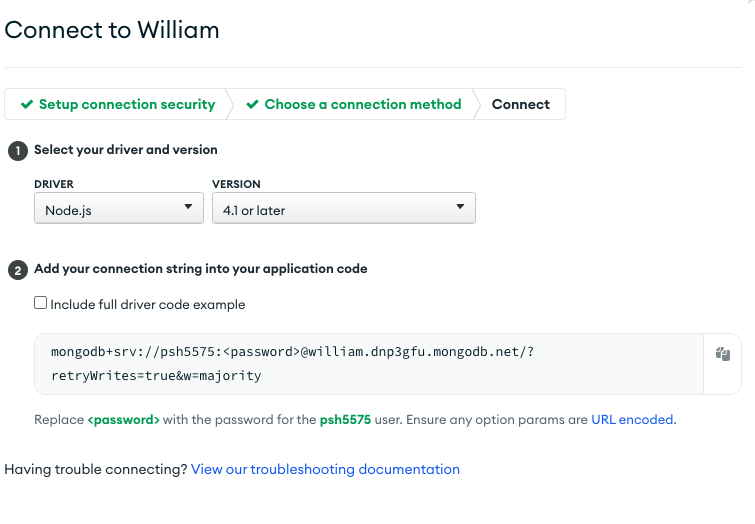Click the DRIVER field label
The height and width of the screenshot is (524, 755).
tap(54, 184)
